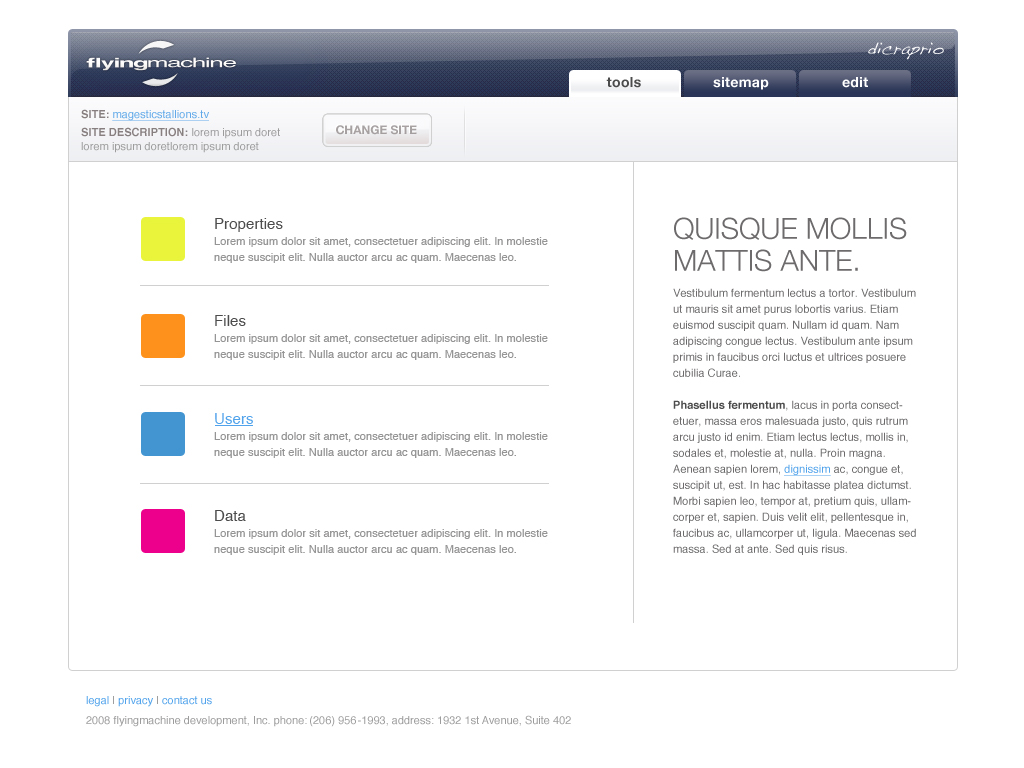Click the Properties heading
Screen dimensions: 1024x768
[248, 224]
